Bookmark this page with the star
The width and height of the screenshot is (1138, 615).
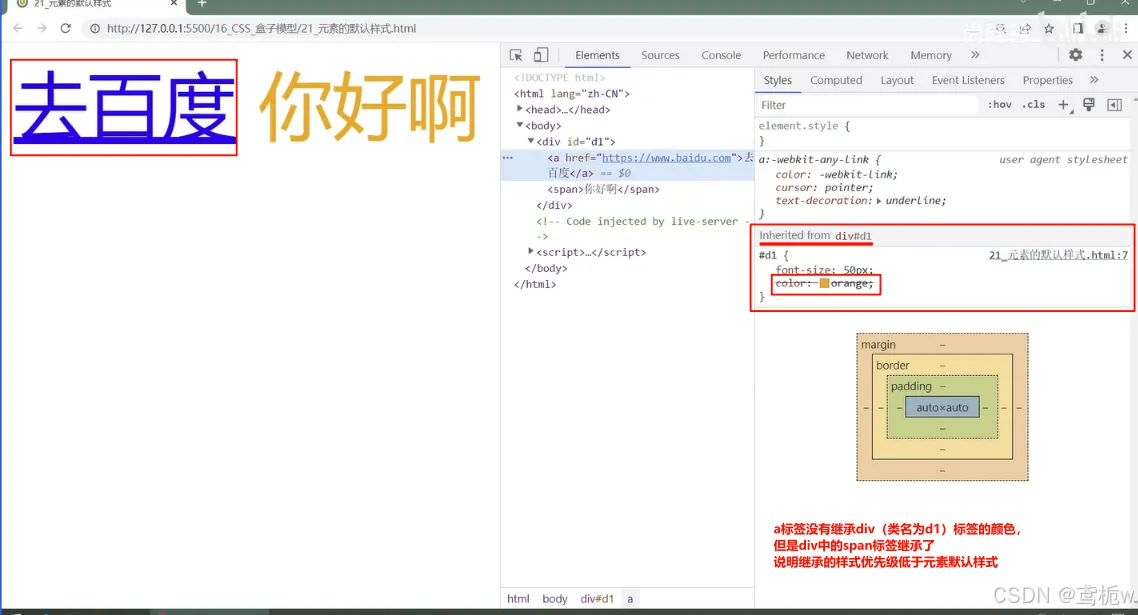[1049, 28]
